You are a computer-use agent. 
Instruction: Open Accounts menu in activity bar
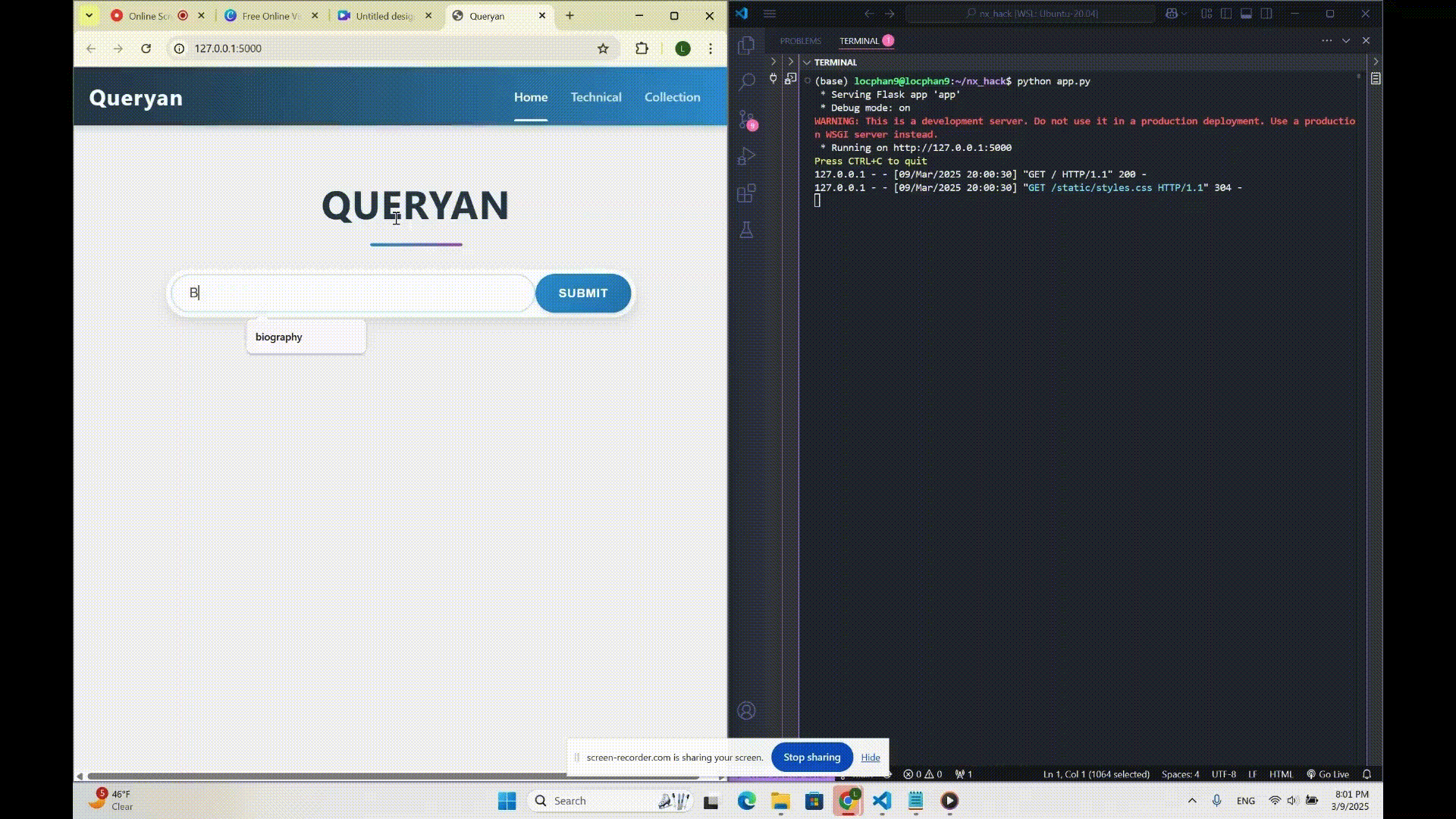(x=746, y=711)
